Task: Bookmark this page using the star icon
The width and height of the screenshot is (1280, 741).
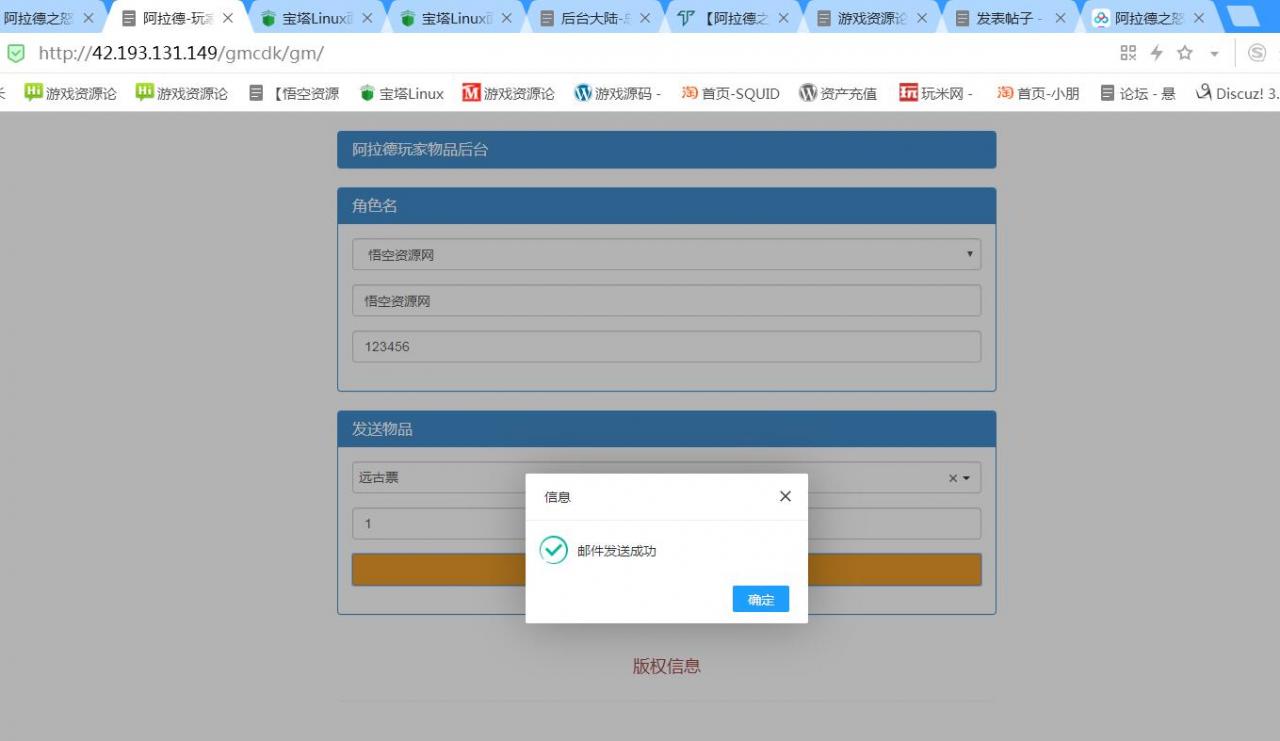Action: [x=1182, y=53]
